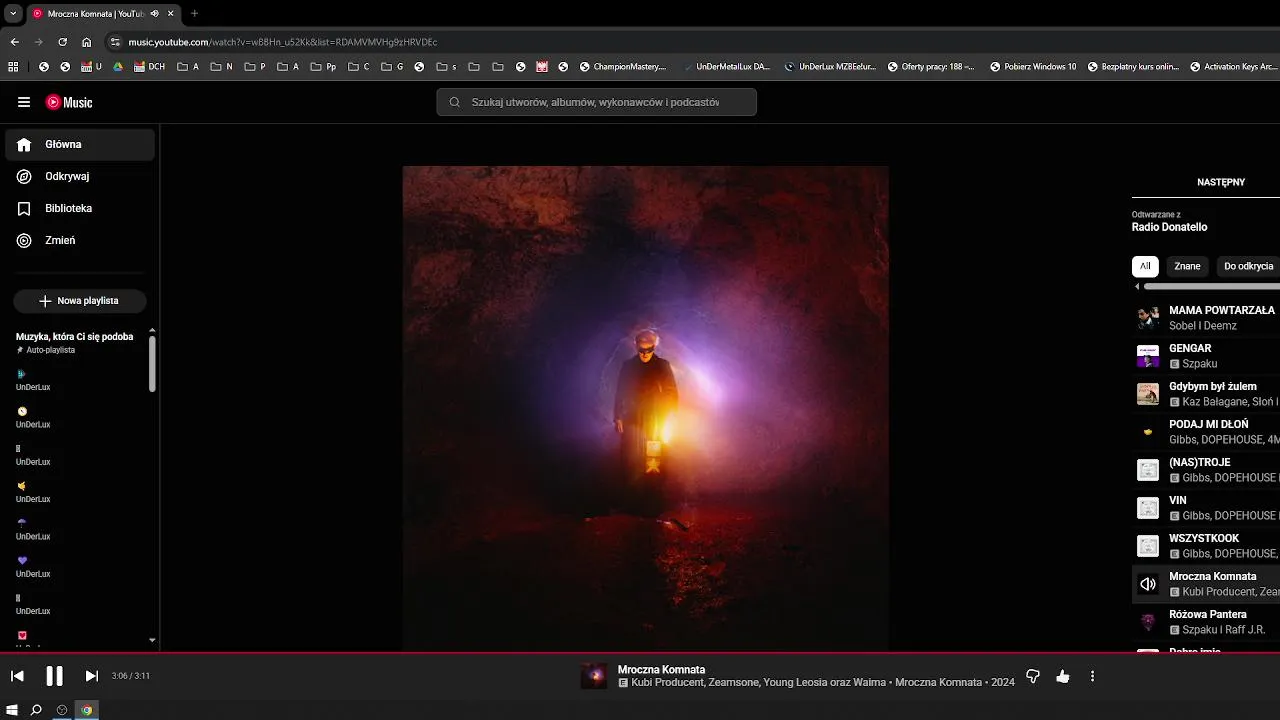Open browser tab search dropdown

[x=13, y=13]
